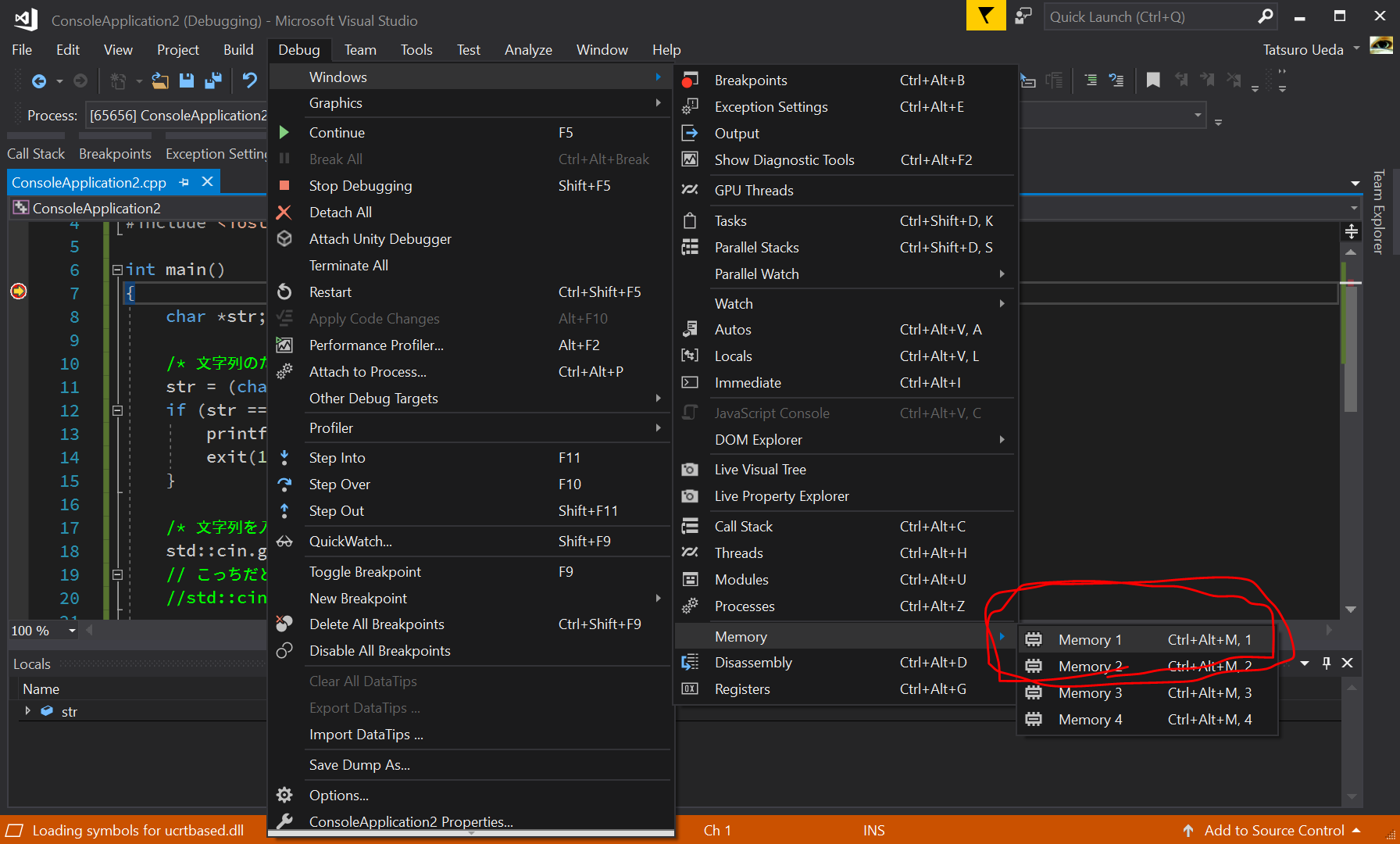Open the Watch submenu
The height and width of the screenshot is (844, 1400).
pos(845,304)
